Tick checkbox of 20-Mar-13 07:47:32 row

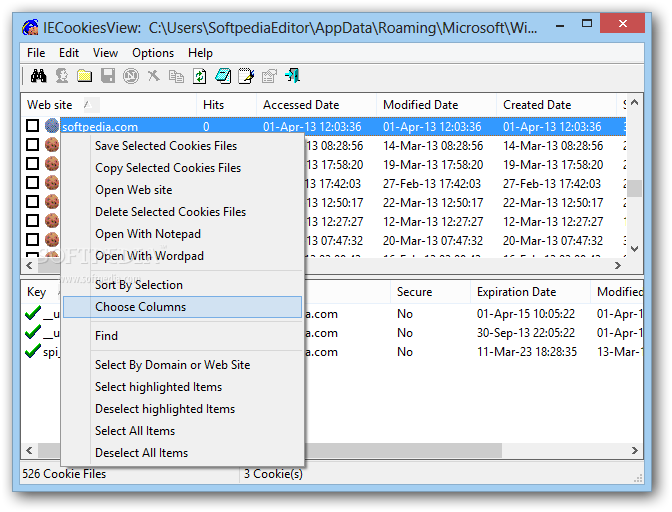(33, 239)
